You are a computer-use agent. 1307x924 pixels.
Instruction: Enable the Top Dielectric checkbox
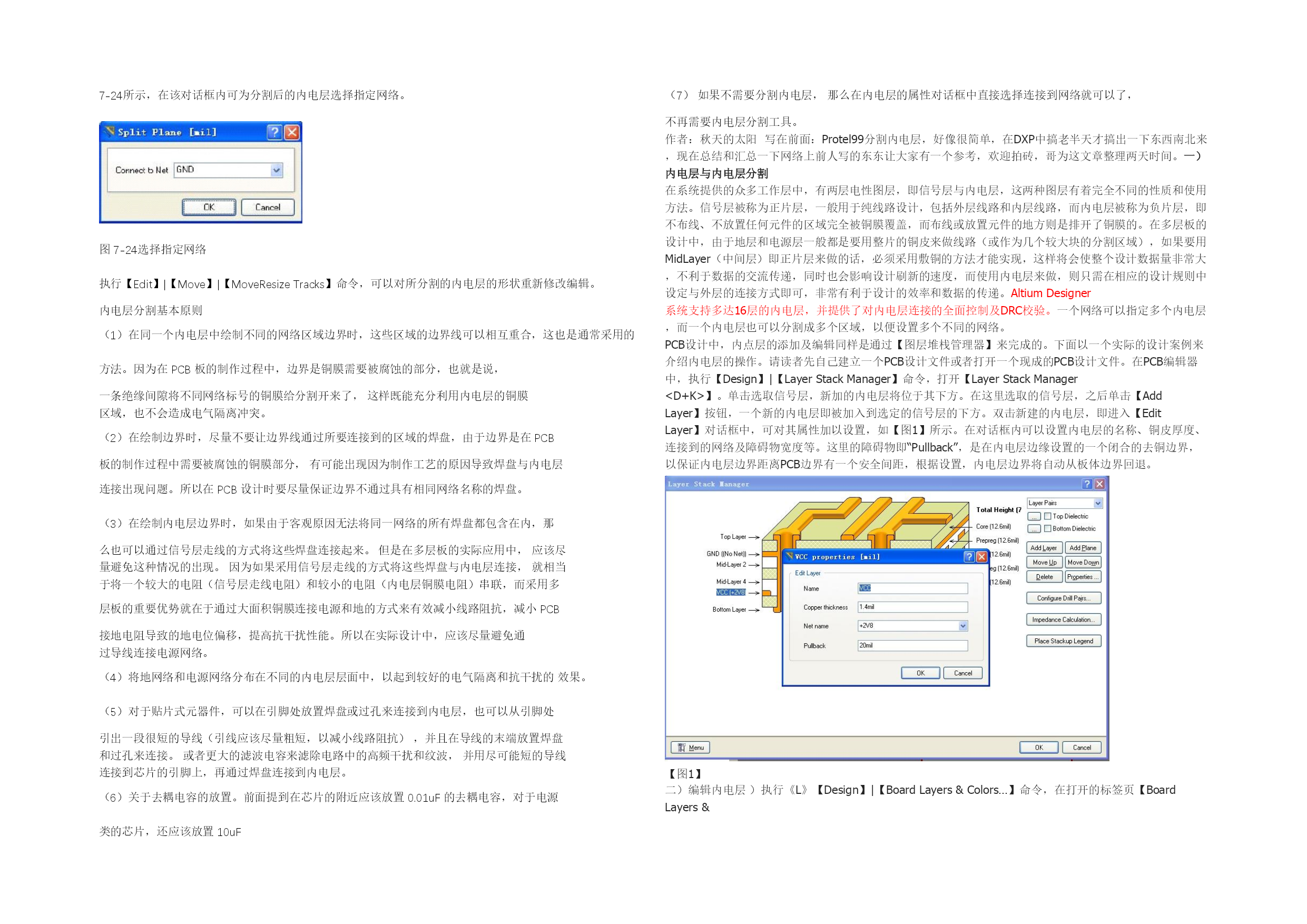click(x=1047, y=516)
